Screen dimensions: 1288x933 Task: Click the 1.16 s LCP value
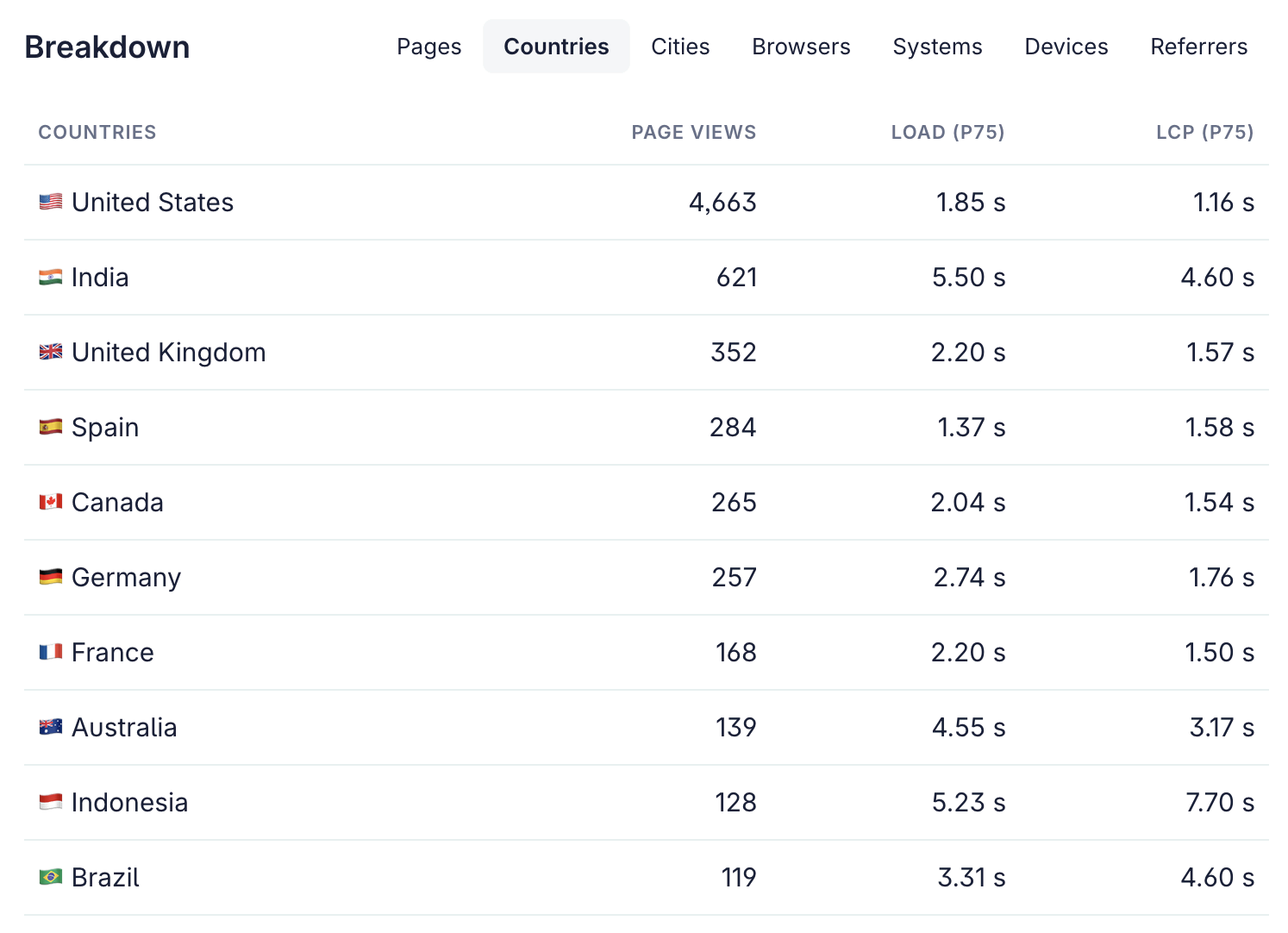(1223, 202)
